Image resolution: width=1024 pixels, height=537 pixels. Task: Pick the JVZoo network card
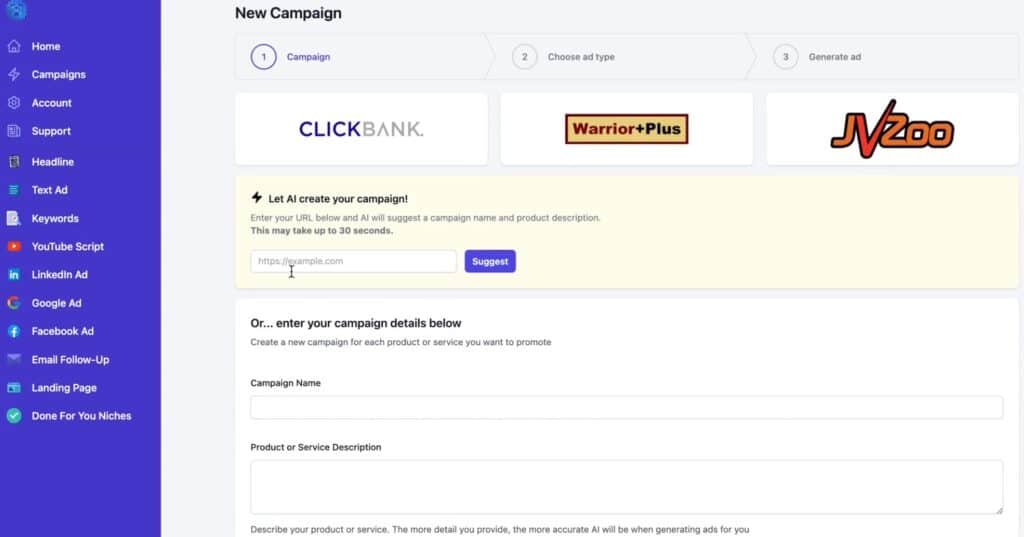[892, 129]
